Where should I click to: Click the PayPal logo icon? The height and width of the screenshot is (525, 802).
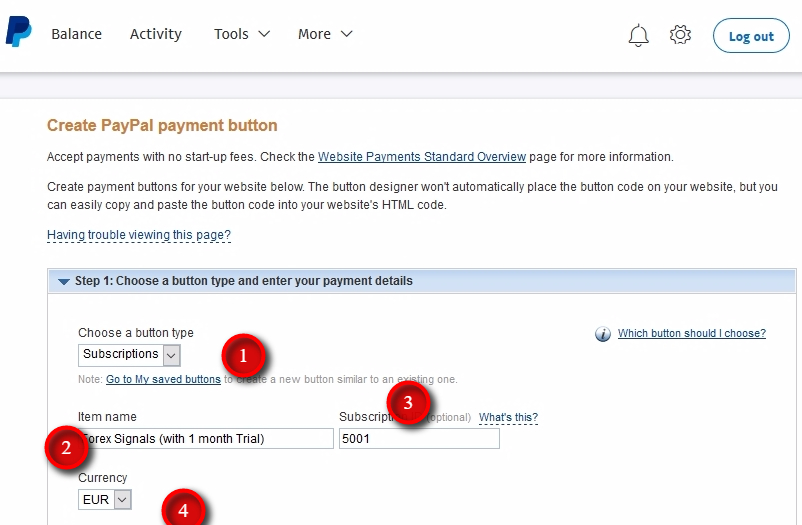point(18,32)
